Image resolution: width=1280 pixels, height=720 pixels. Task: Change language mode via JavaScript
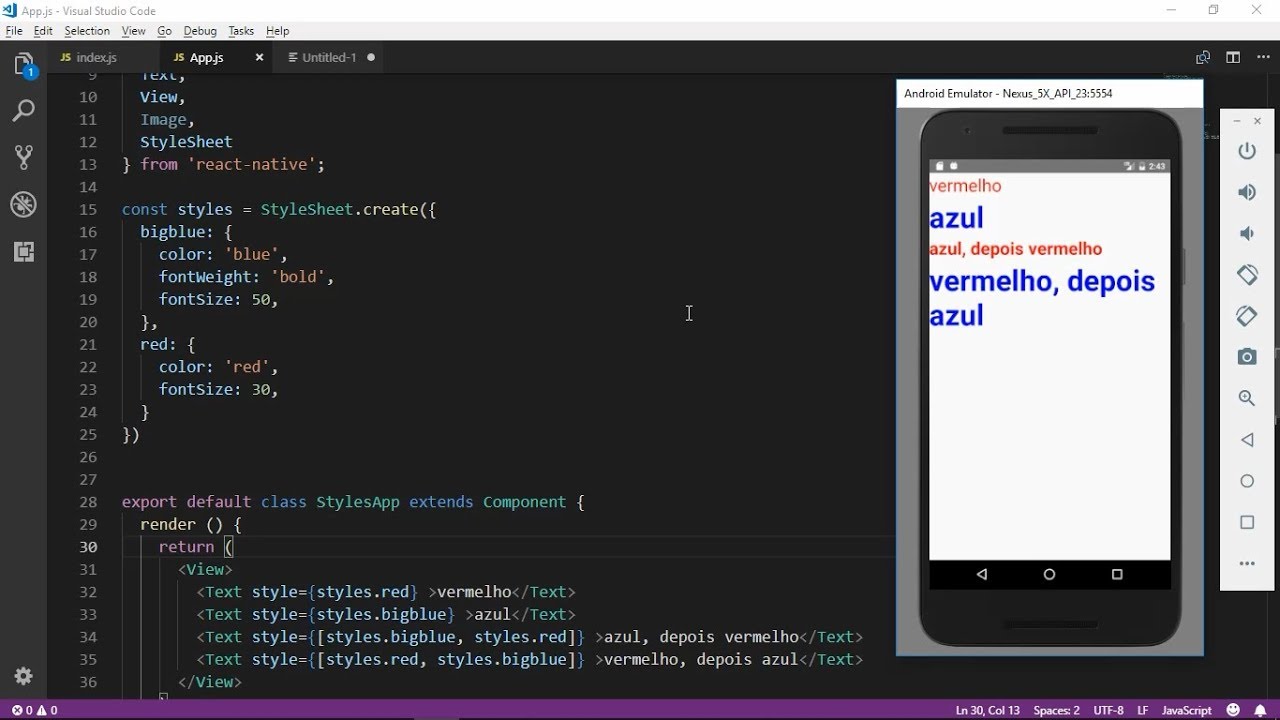[x=1187, y=710]
